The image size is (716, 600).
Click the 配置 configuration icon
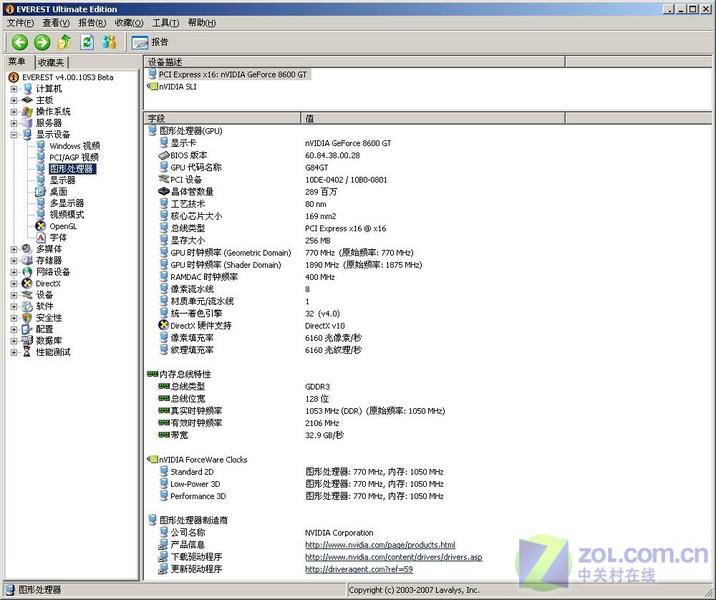tap(27, 329)
